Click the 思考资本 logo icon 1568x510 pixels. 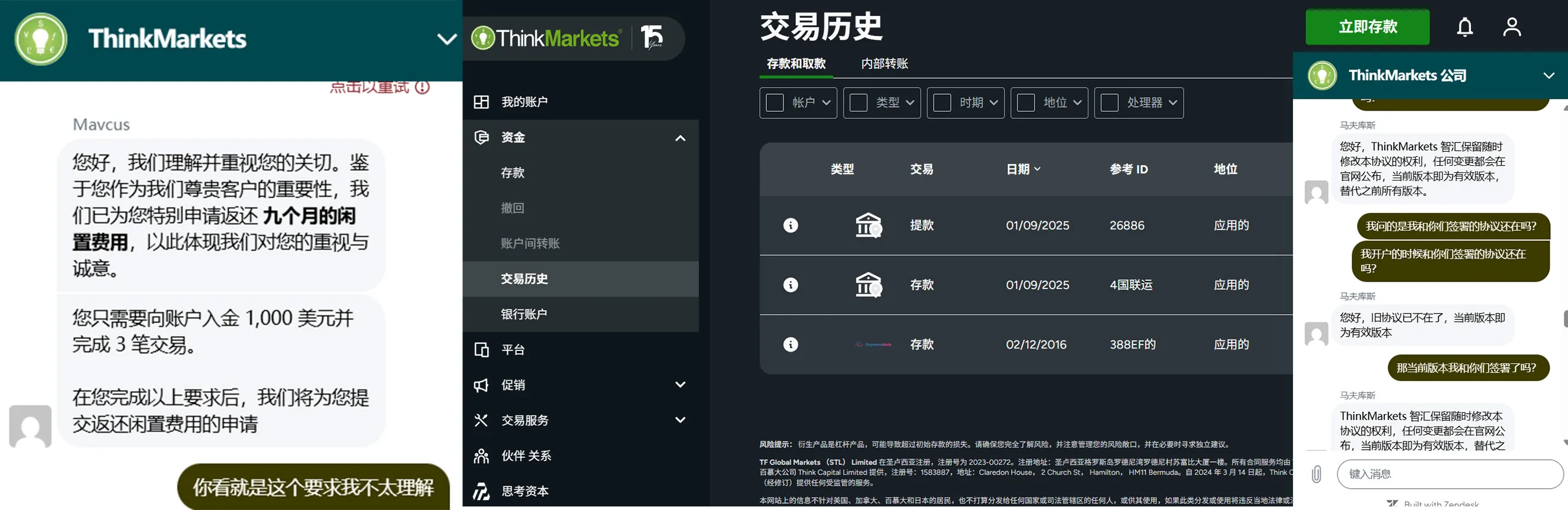[481, 491]
